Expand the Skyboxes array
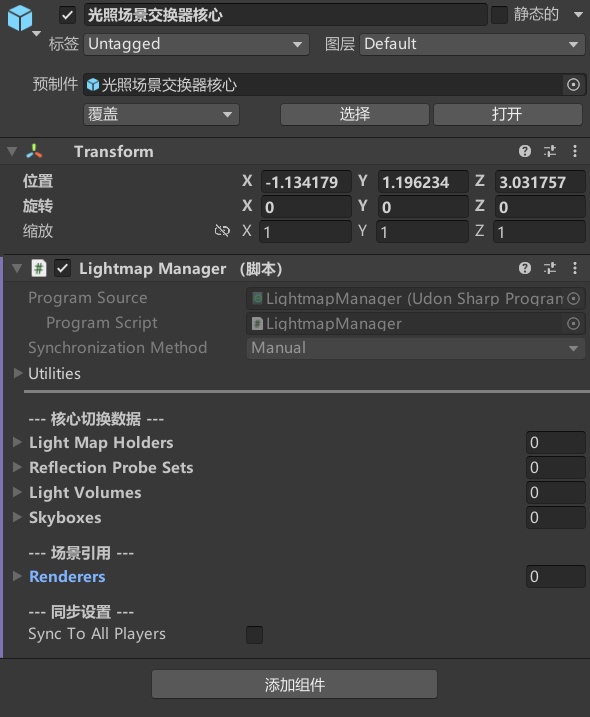This screenshot has width=590, height=717. point(18,517)
